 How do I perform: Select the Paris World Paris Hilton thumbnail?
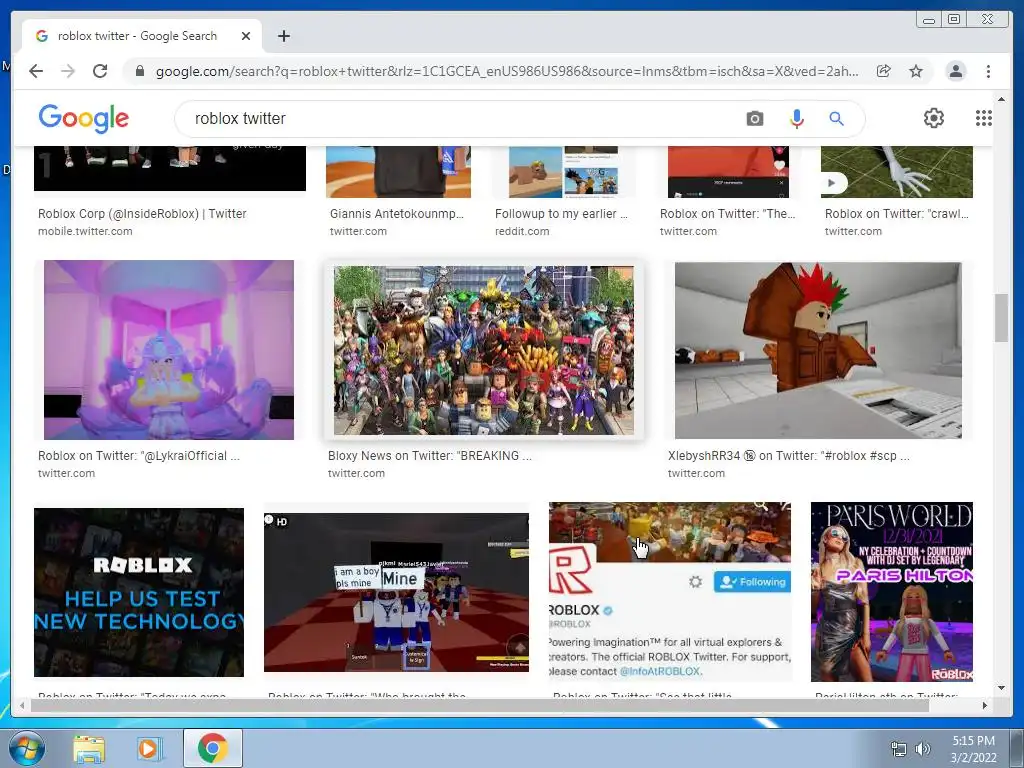point(891,592)
